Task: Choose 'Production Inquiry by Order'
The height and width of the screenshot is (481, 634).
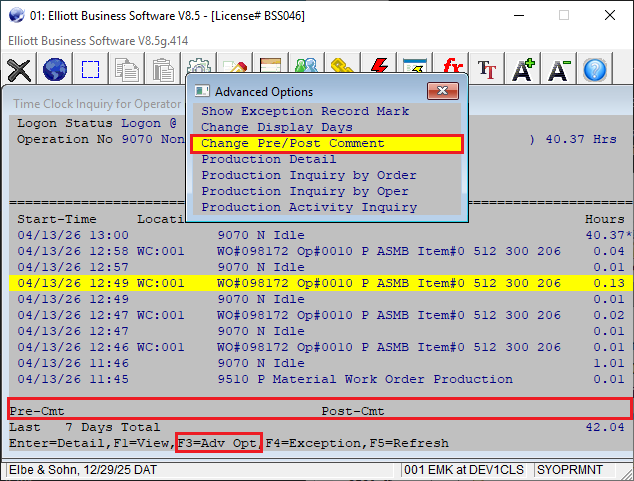Action: [309, 176]
